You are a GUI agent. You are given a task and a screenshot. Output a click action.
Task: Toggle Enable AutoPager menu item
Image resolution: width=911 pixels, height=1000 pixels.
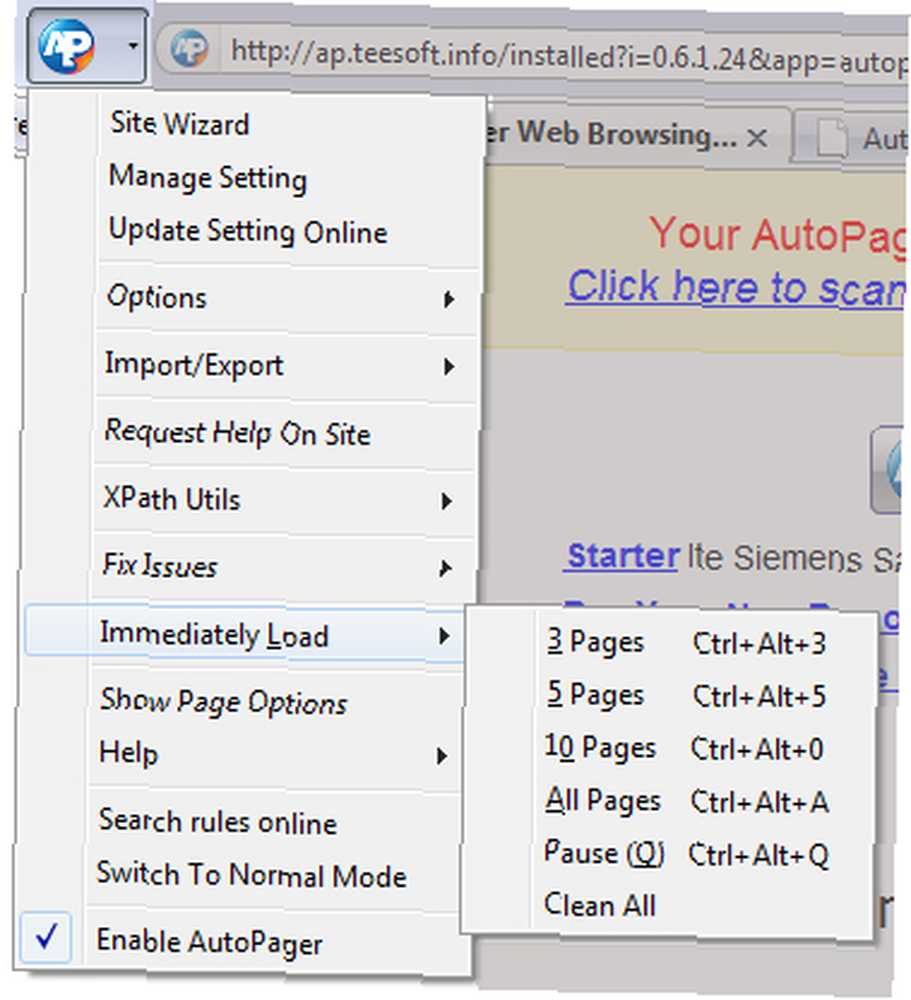tap(246, 941)
